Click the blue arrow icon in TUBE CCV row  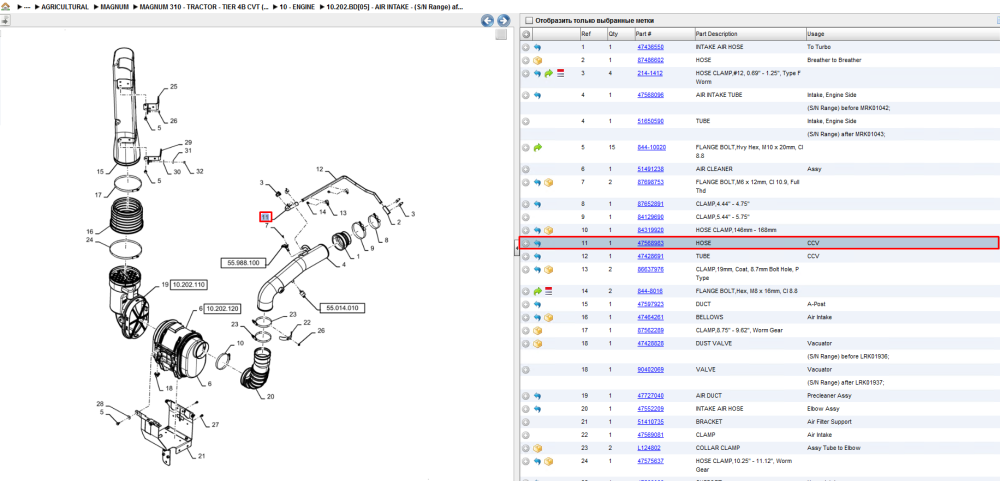click(x=537, y=256)
